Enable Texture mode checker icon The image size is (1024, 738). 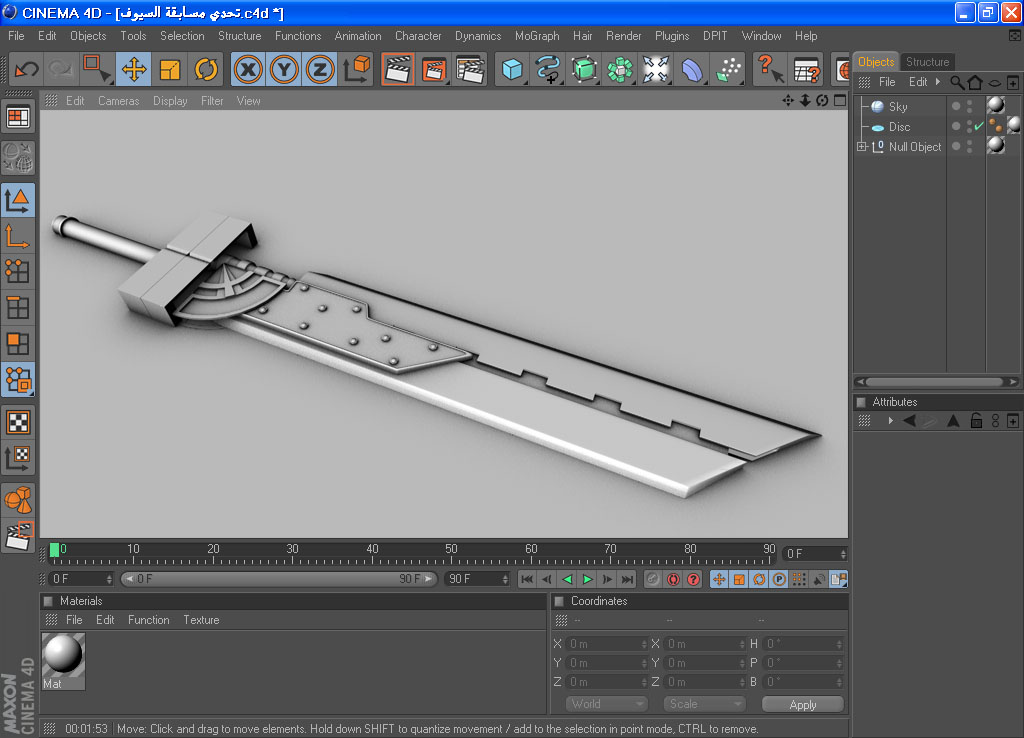[18, 422]
